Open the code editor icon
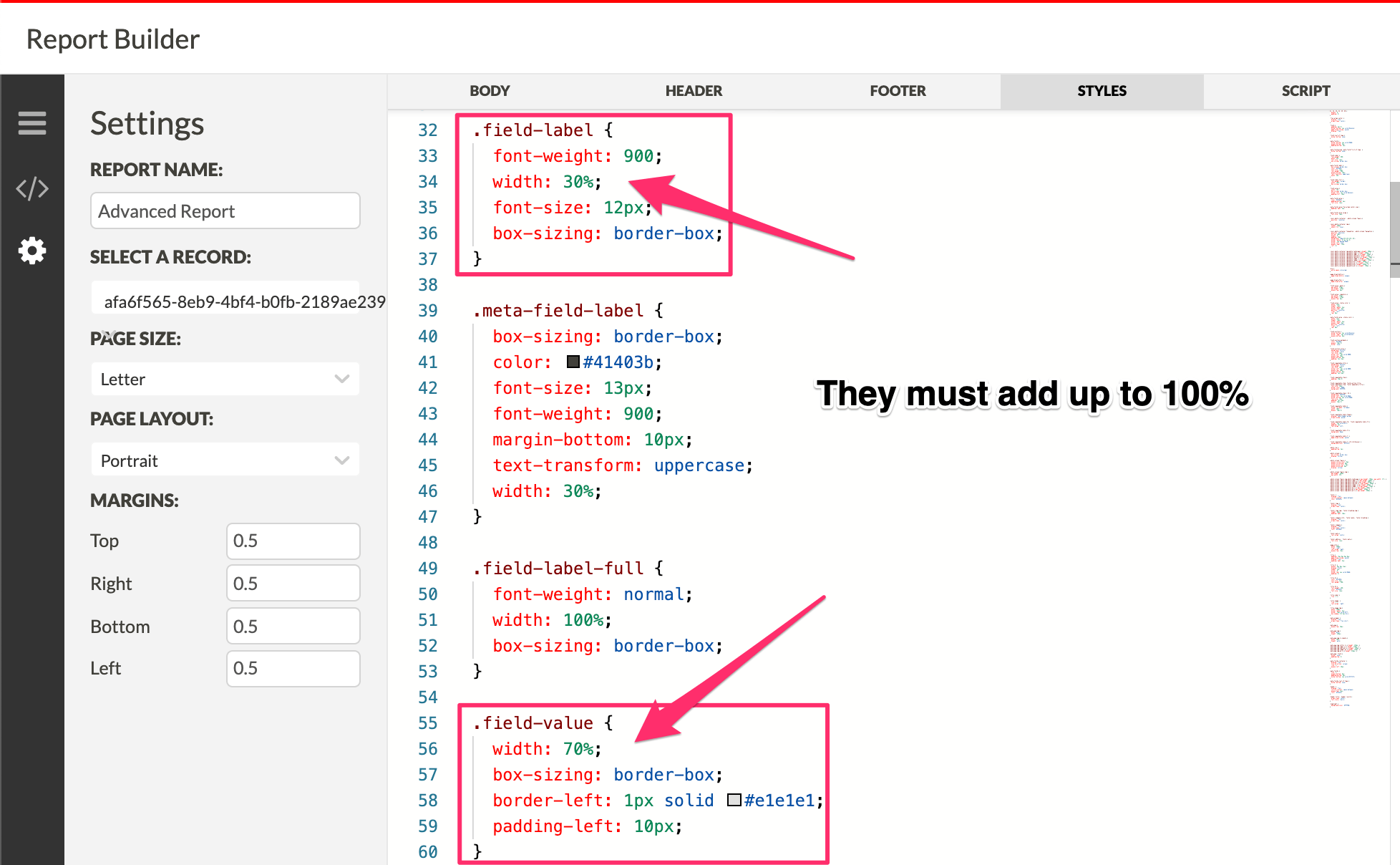 [32, 189]
